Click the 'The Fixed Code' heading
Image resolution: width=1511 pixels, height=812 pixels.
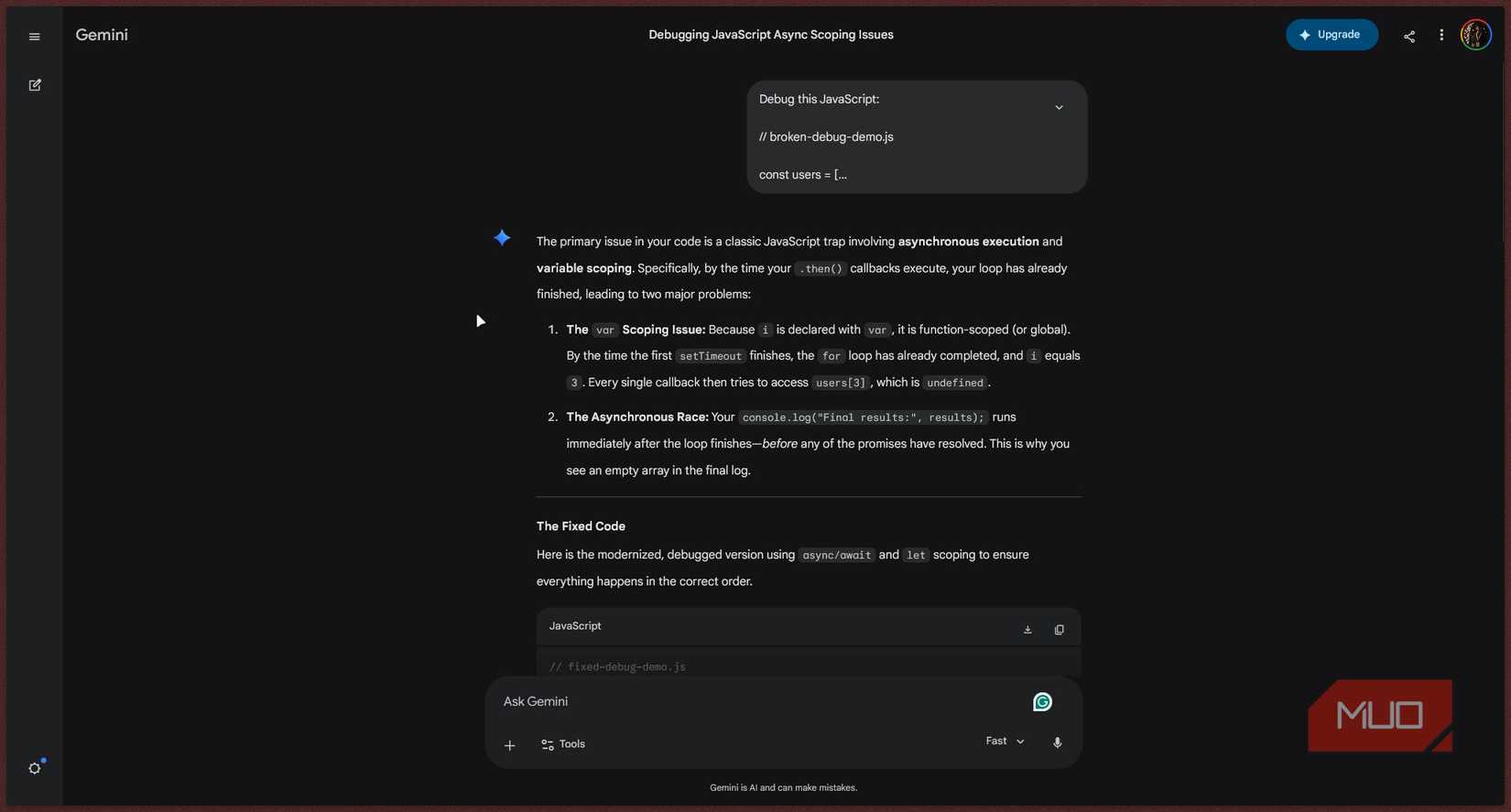[581, 526]
